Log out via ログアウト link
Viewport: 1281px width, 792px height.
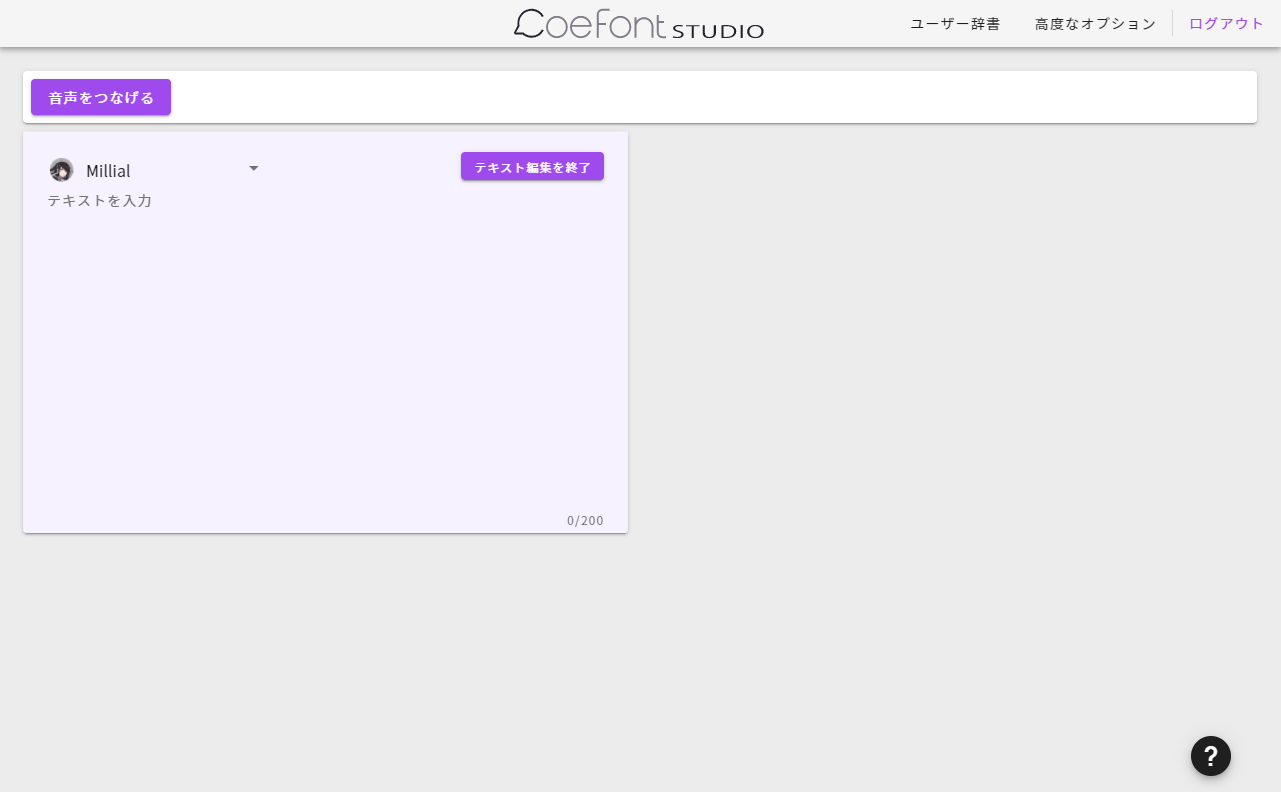coord(1226,23)
